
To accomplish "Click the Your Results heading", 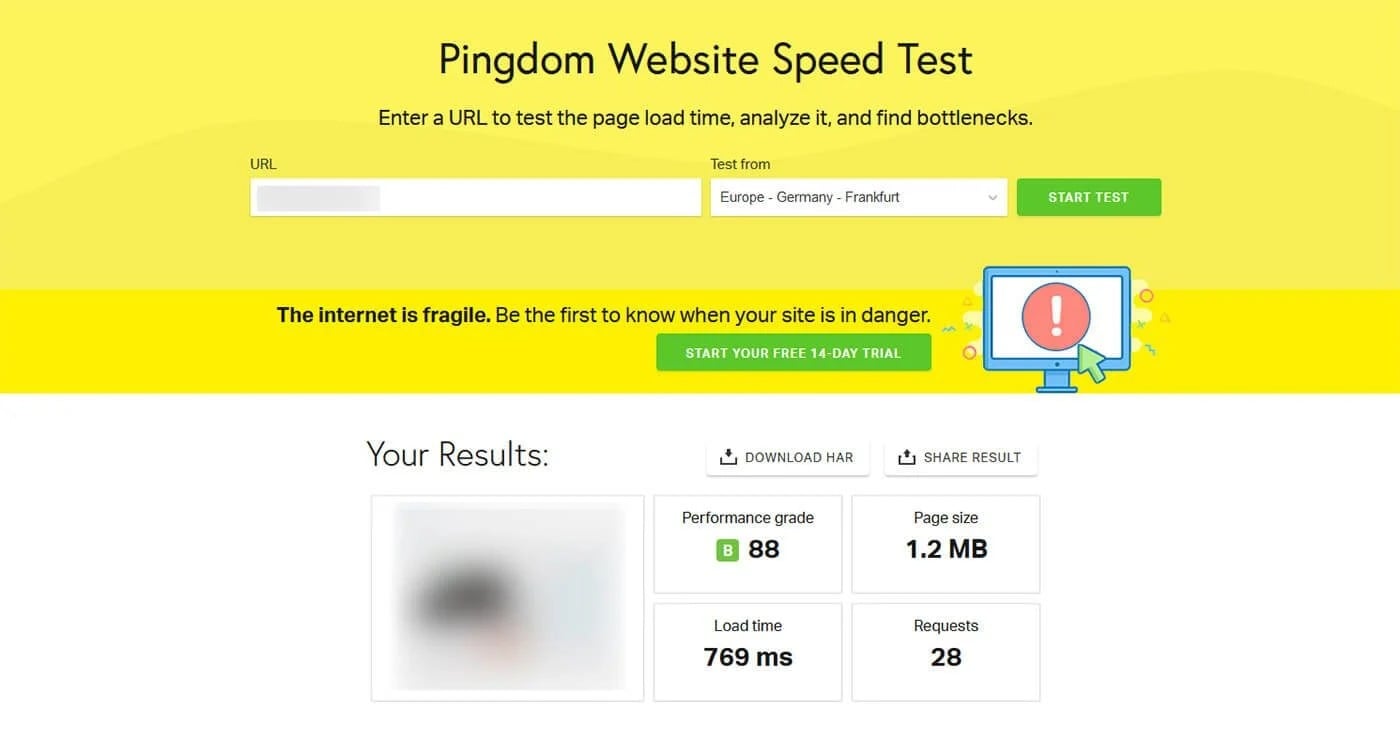I will (457, 455).
